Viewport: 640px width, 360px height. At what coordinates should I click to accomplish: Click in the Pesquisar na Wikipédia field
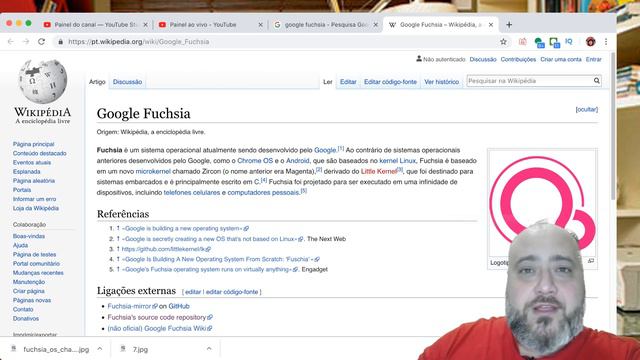click(529, 81)
